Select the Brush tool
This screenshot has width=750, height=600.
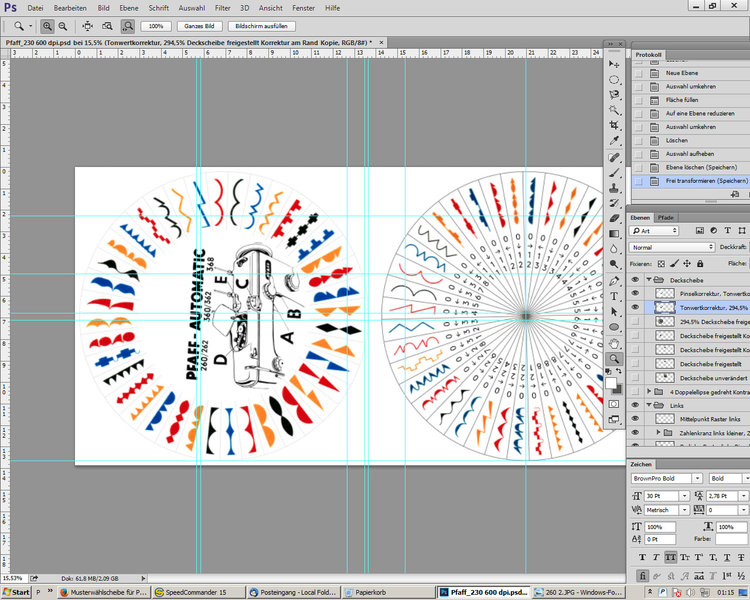tap(614, 173)
